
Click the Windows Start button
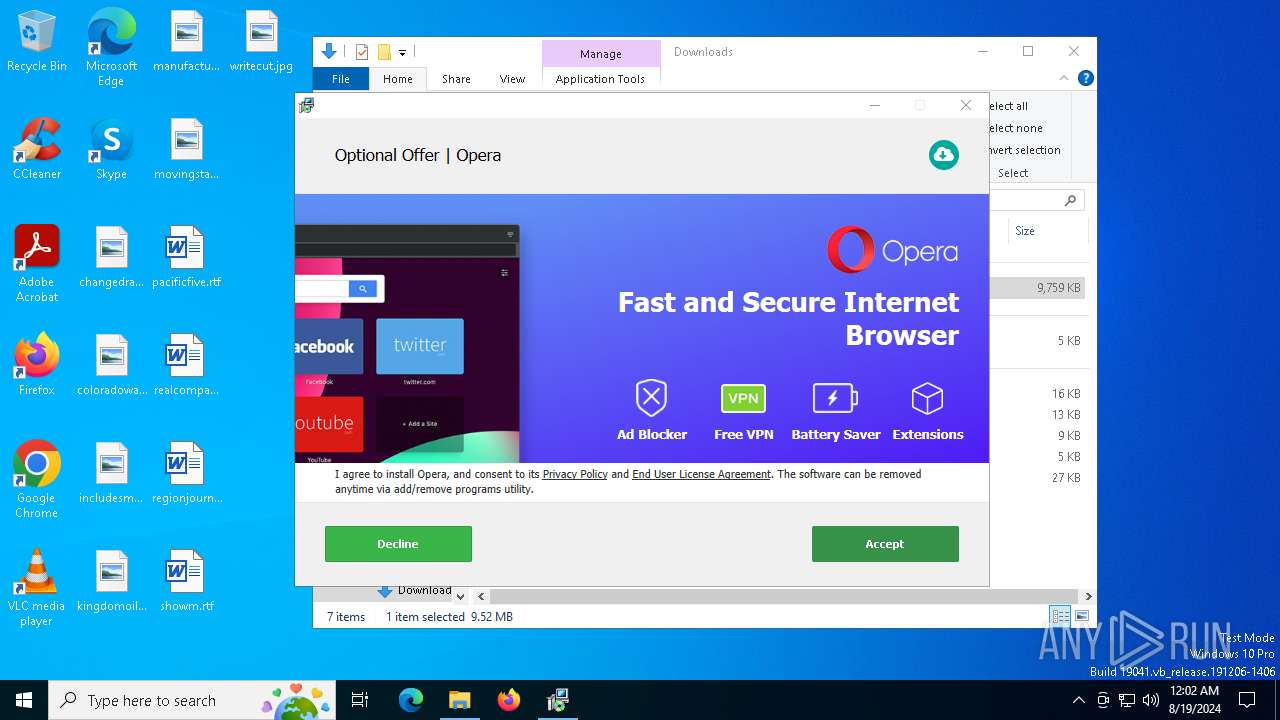(24, 700)
